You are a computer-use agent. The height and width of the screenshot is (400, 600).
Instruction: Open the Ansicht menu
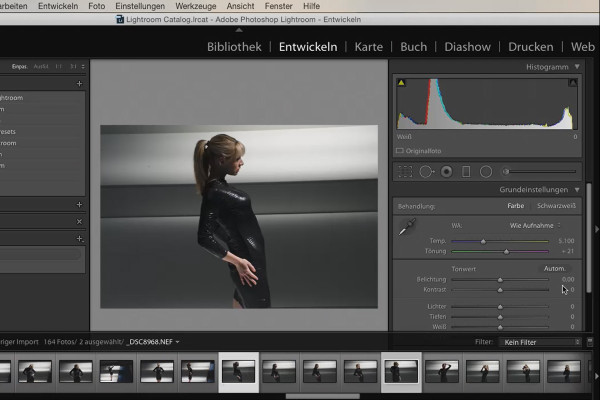(x=240, y=6)
